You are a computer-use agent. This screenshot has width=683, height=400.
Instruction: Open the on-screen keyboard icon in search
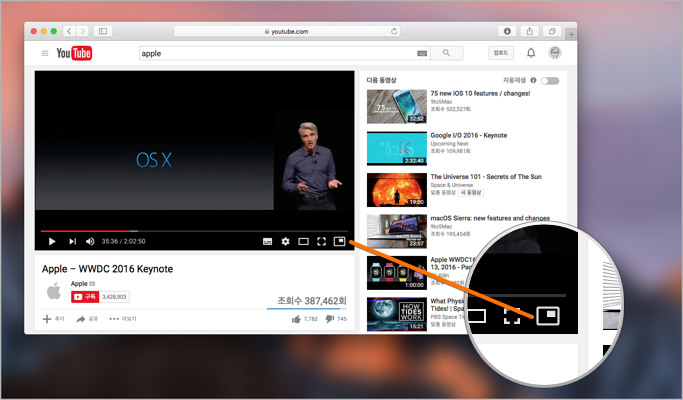422,53
